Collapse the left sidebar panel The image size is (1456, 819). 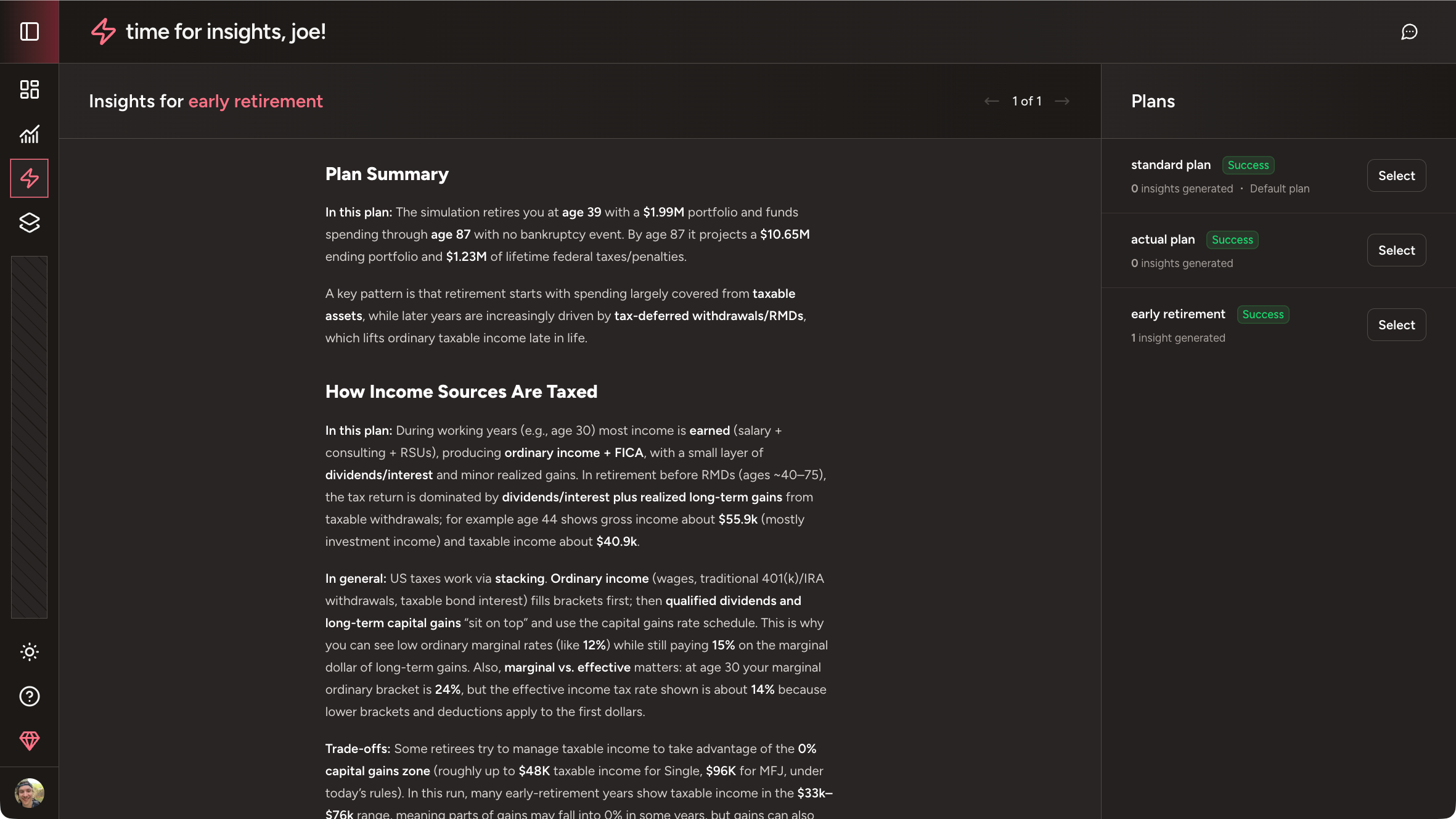pyautogui.click(x=29, y=31)
